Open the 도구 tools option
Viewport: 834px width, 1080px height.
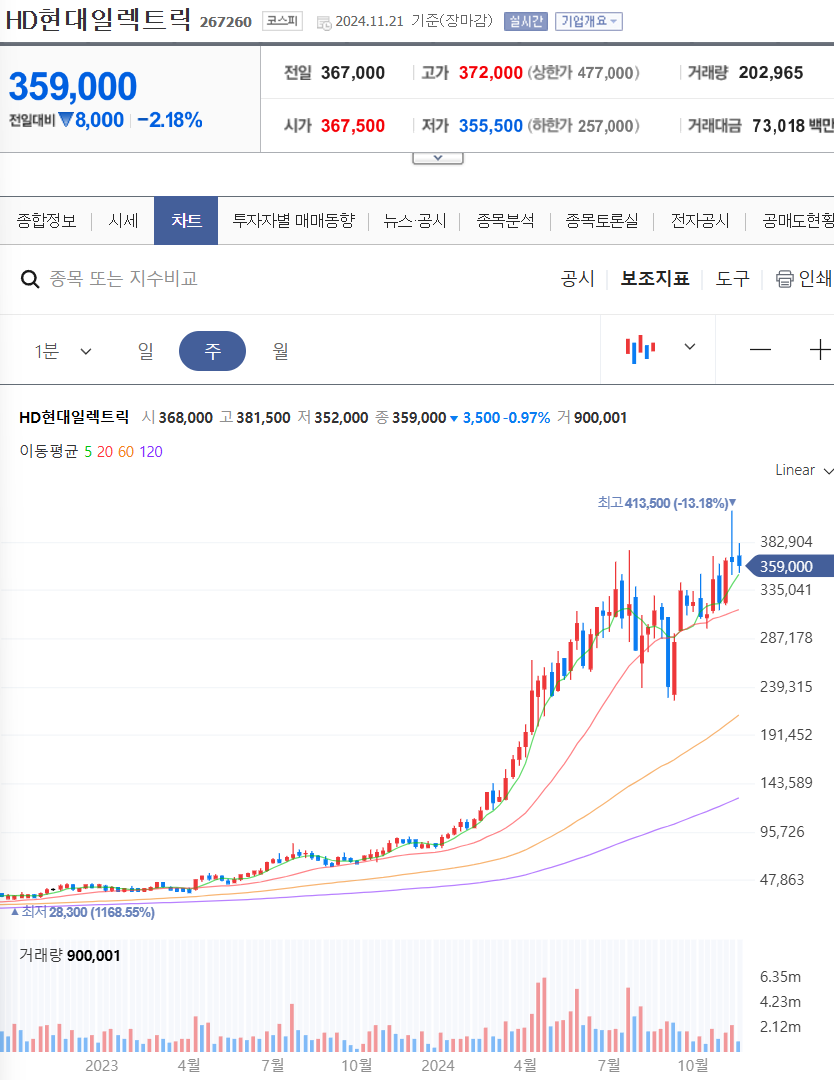[x=732, y=278]
